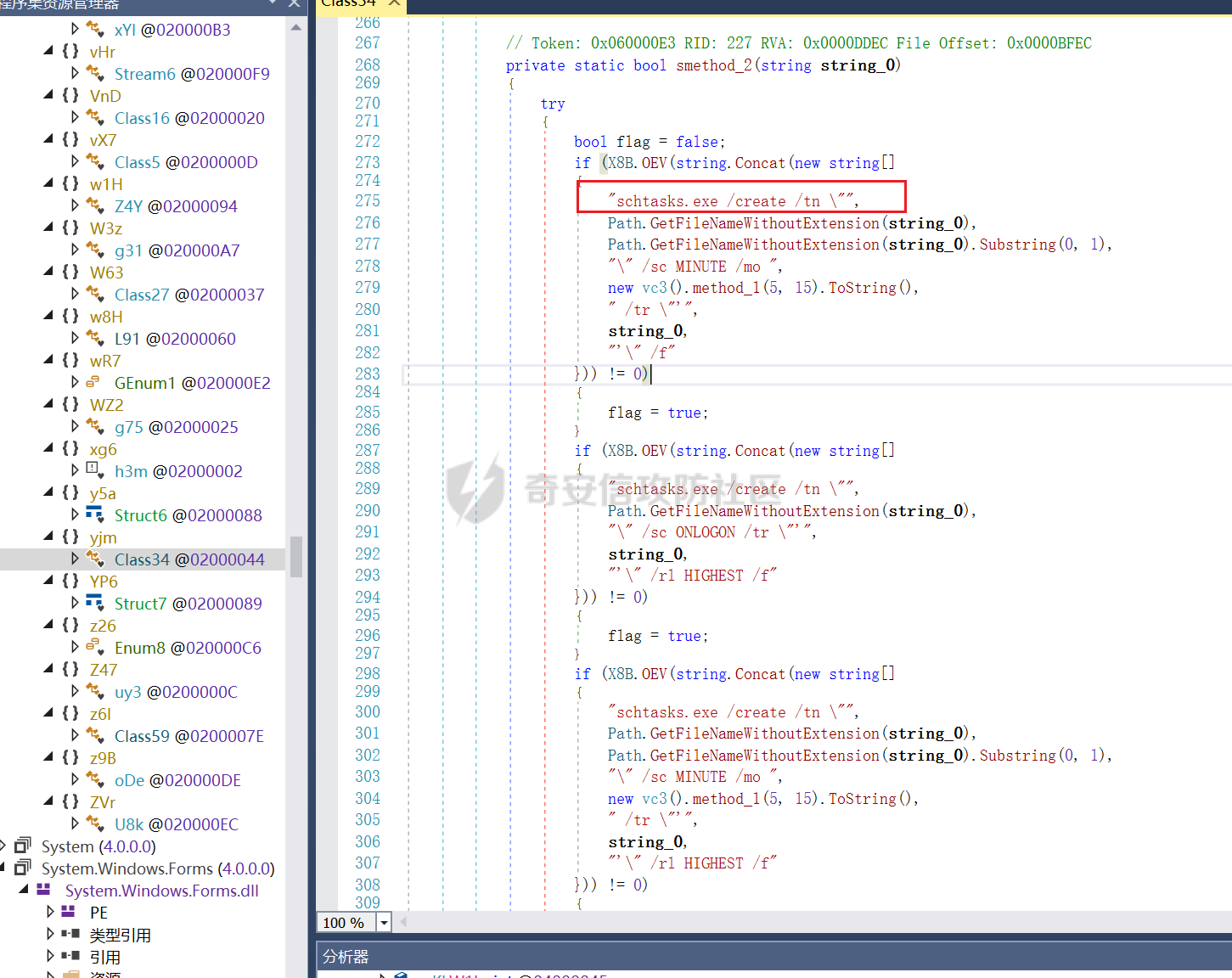Image resolution: width=1232 pixels, height=978 pixels.
Task: Expand the PE node under System.Windows.Forms.dll
Action: (x=50, y=912)
